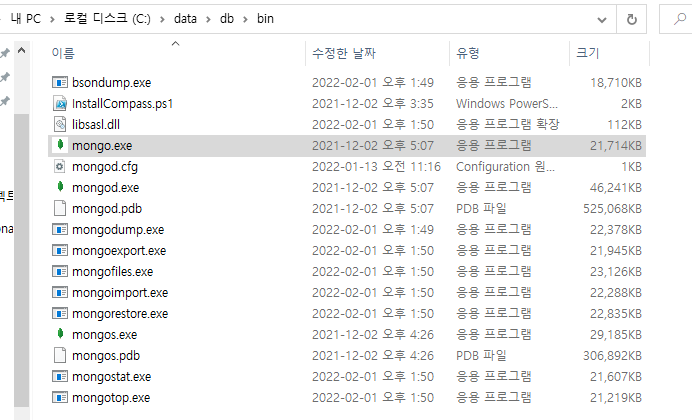Screen dimensions: 692x420
Task: Click the mongofiles.exe application icon
Action: (x=60, y=271)
